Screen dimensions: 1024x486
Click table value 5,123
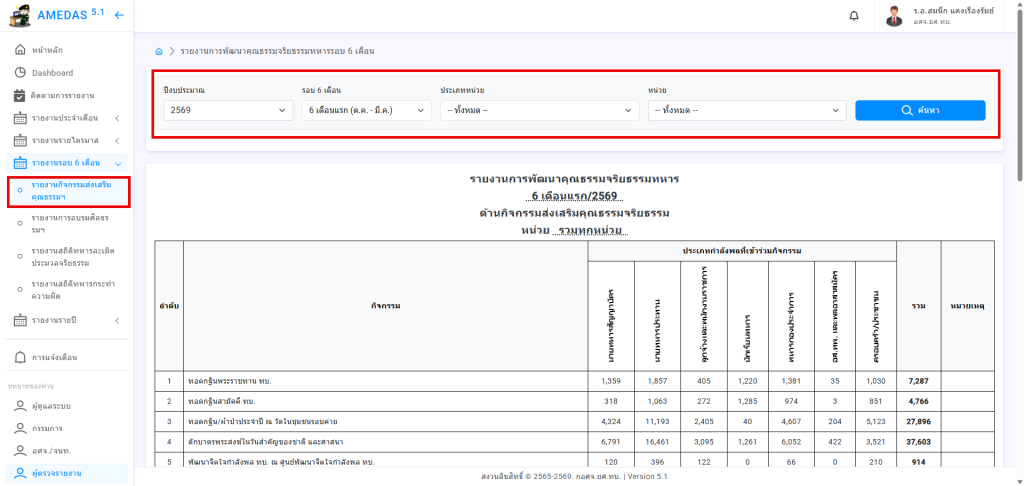click(x=875, y=421)
